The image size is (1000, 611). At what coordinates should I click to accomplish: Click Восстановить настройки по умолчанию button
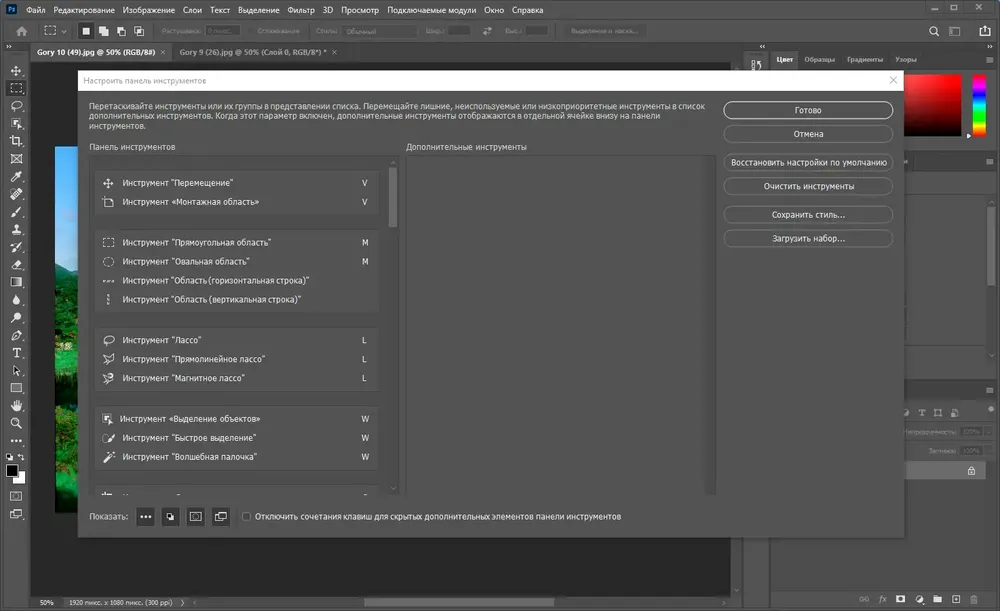tap(808, 163)
